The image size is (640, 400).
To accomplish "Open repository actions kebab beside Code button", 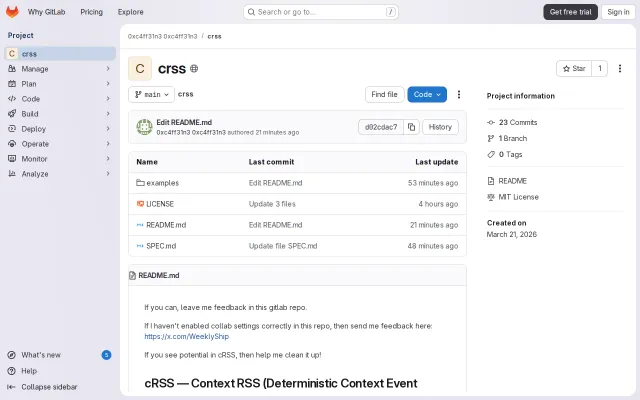I will point(459,94).
